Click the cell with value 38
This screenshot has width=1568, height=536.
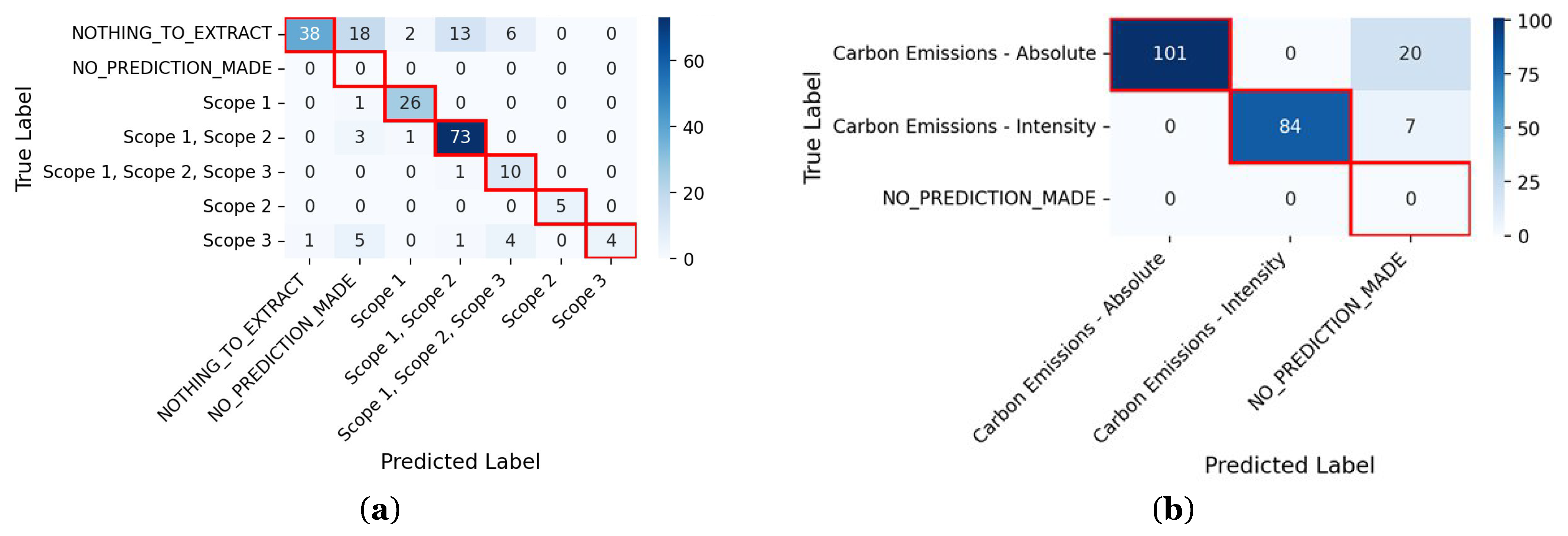(309, 34)
